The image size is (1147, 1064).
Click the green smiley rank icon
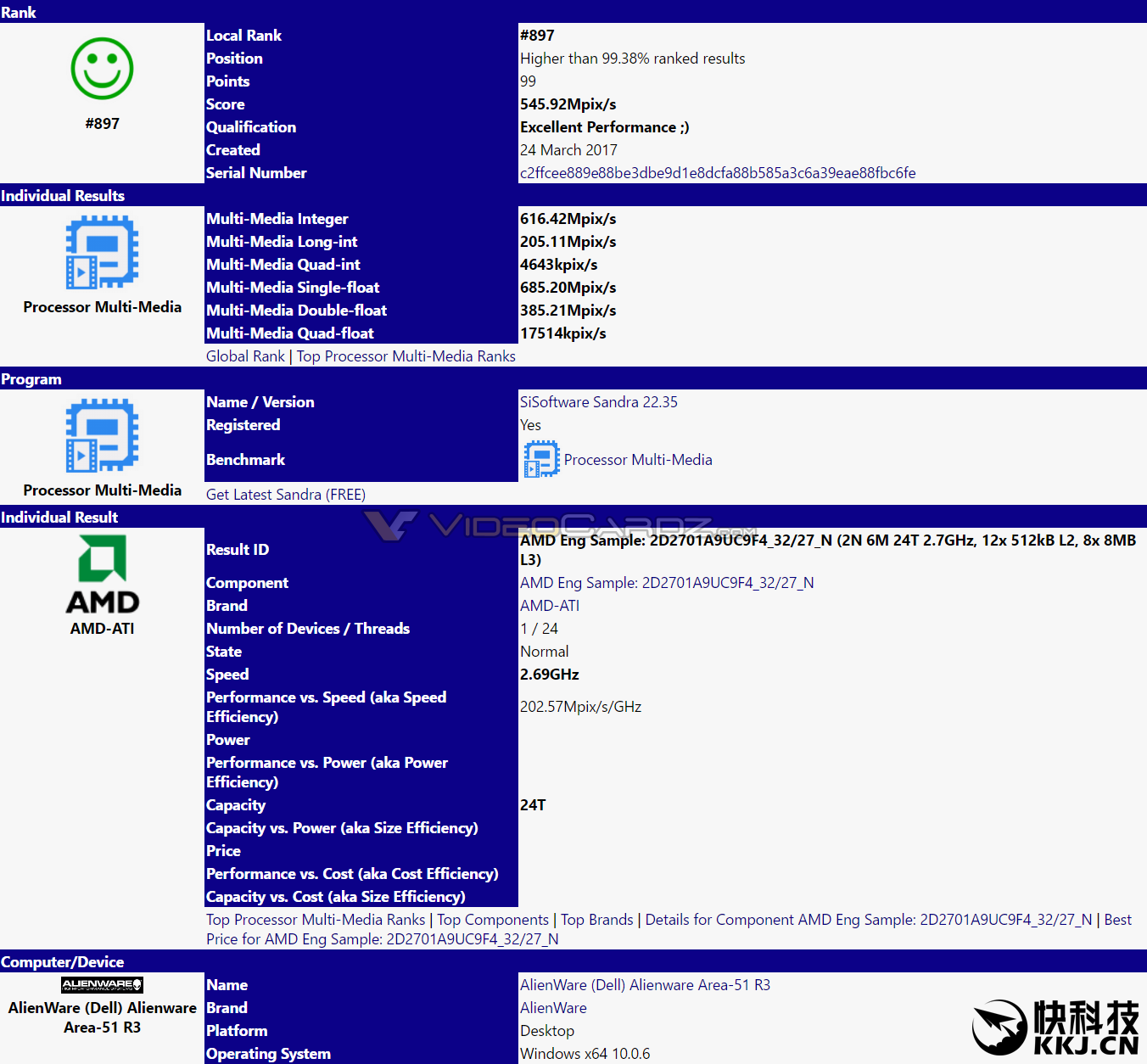(x=102, y=69)
